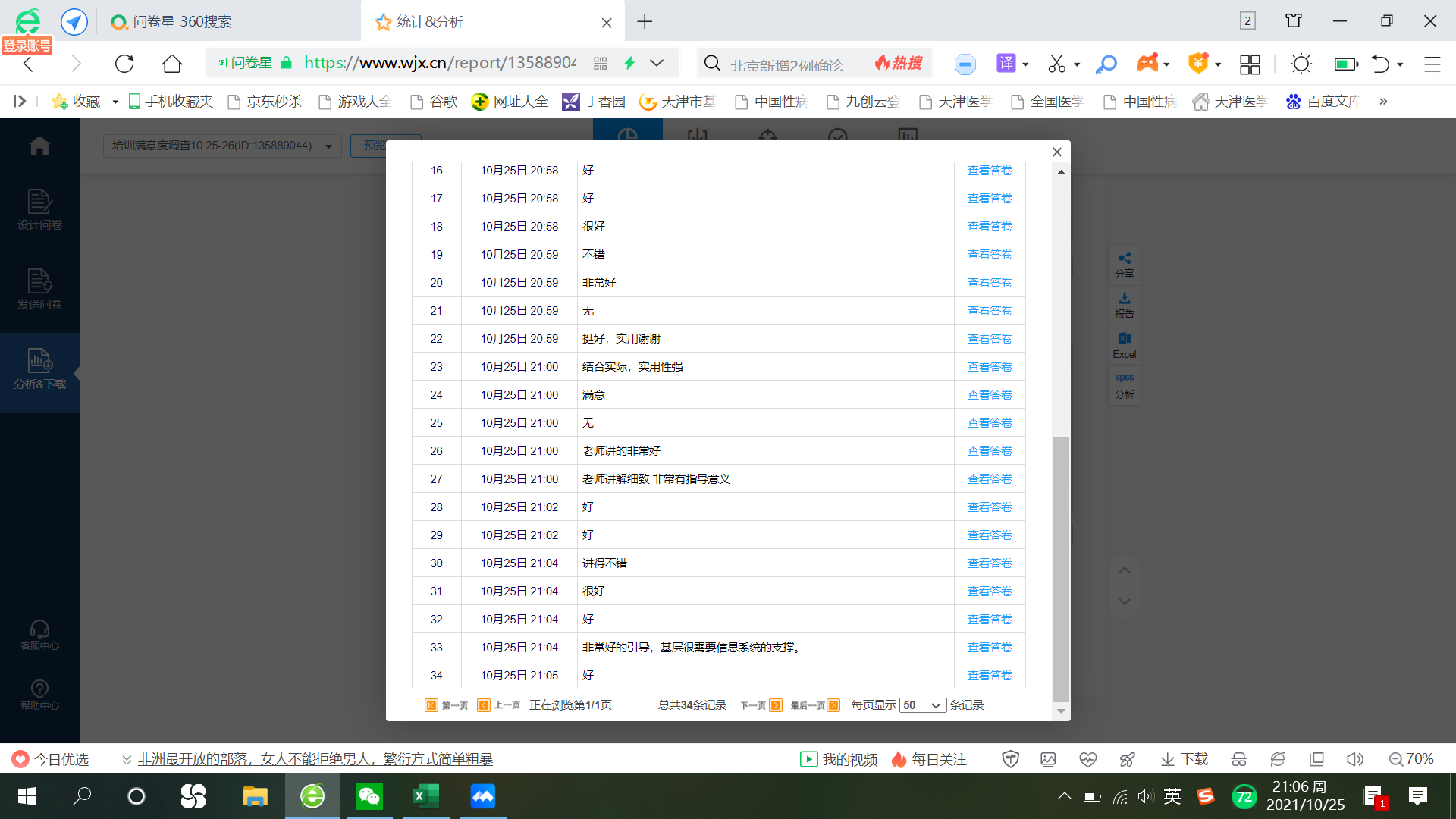This screenshot has width=1456, height=819.
Task: Click 查看答卷 link for row 33
Action: 989,648
